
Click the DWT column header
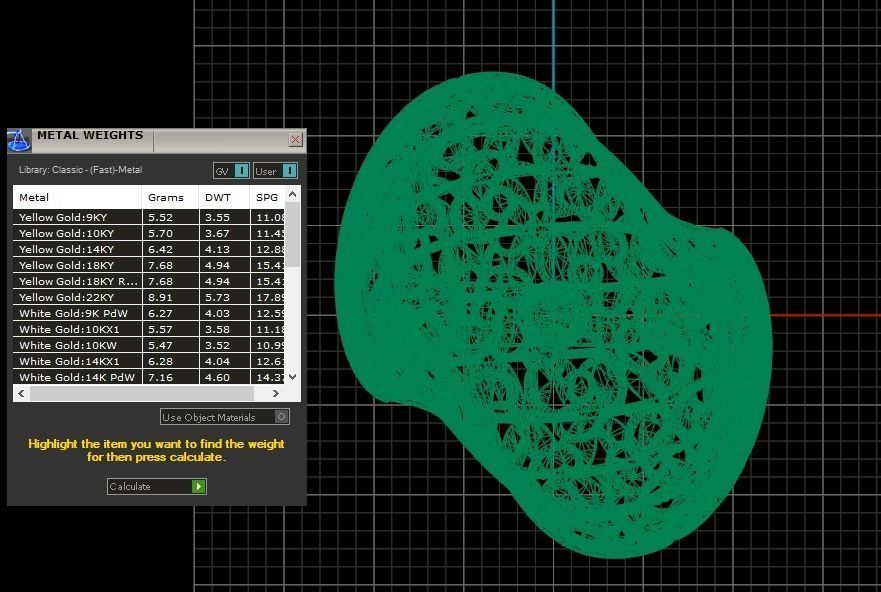click(224, 197)
